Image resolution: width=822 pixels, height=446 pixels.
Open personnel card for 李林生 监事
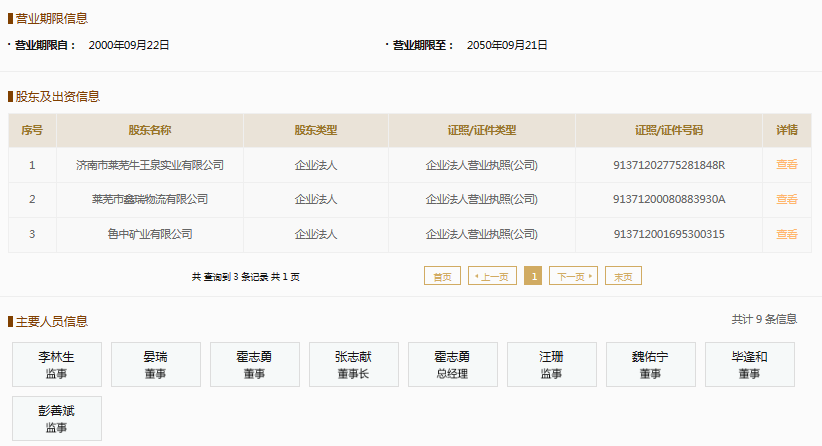tap(56, 364)
